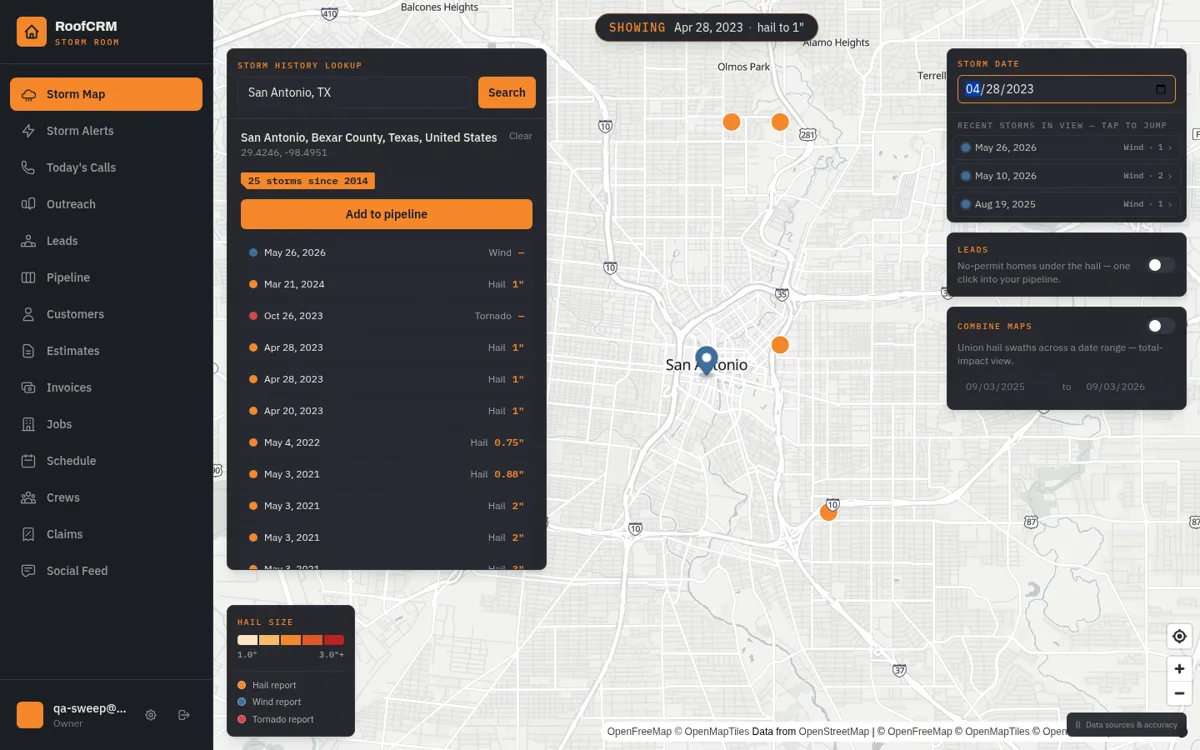Zoom out the map with minus

click(1179, 693)
